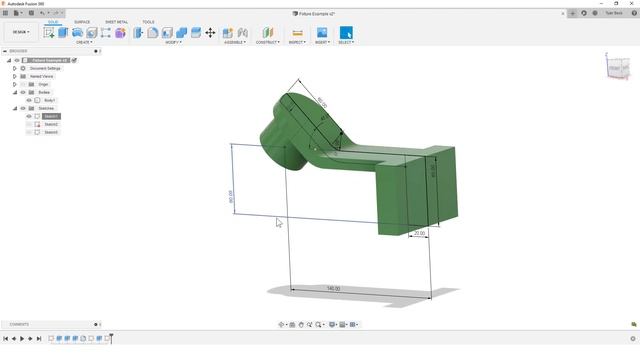Click the Insert image icon
Viewport: 640px width, 360px height.
coord(322,33)
